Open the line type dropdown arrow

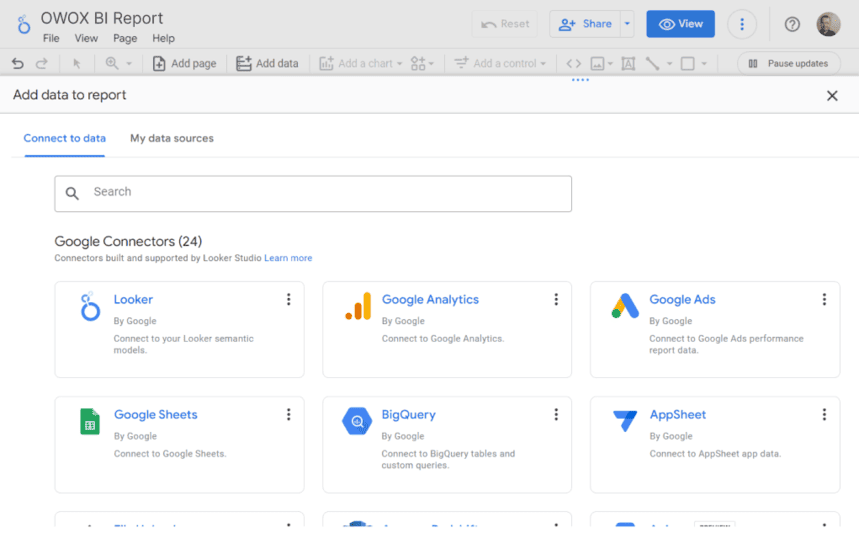(669, 64)
